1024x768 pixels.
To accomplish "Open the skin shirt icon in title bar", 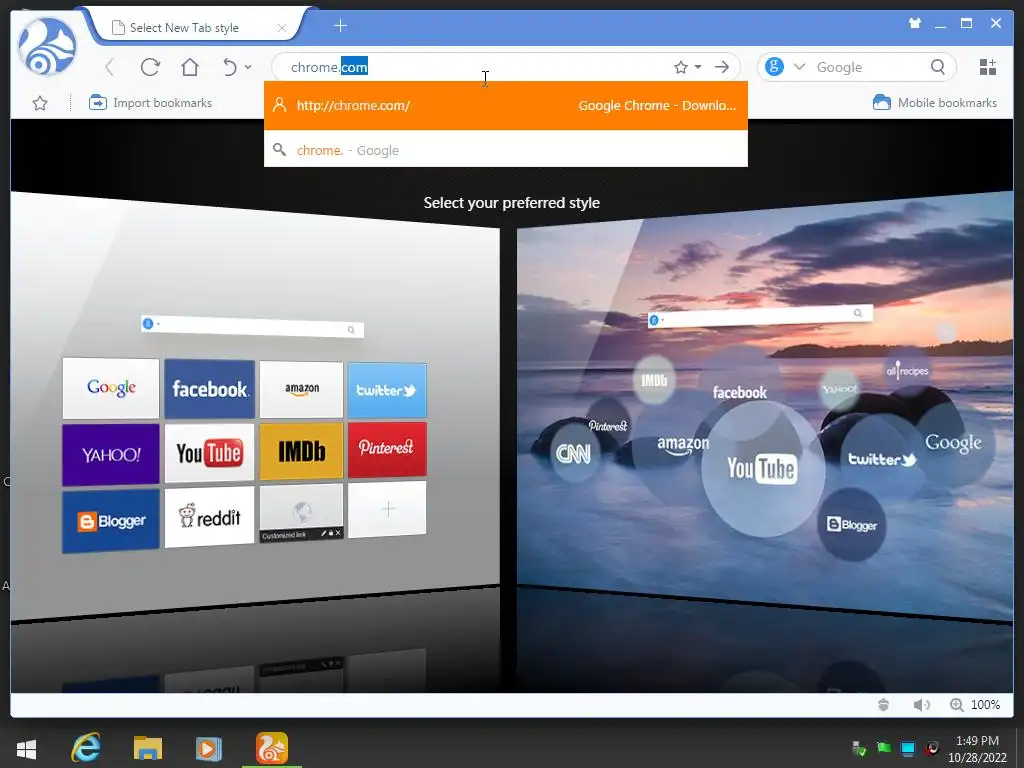I will pos(915,24).
